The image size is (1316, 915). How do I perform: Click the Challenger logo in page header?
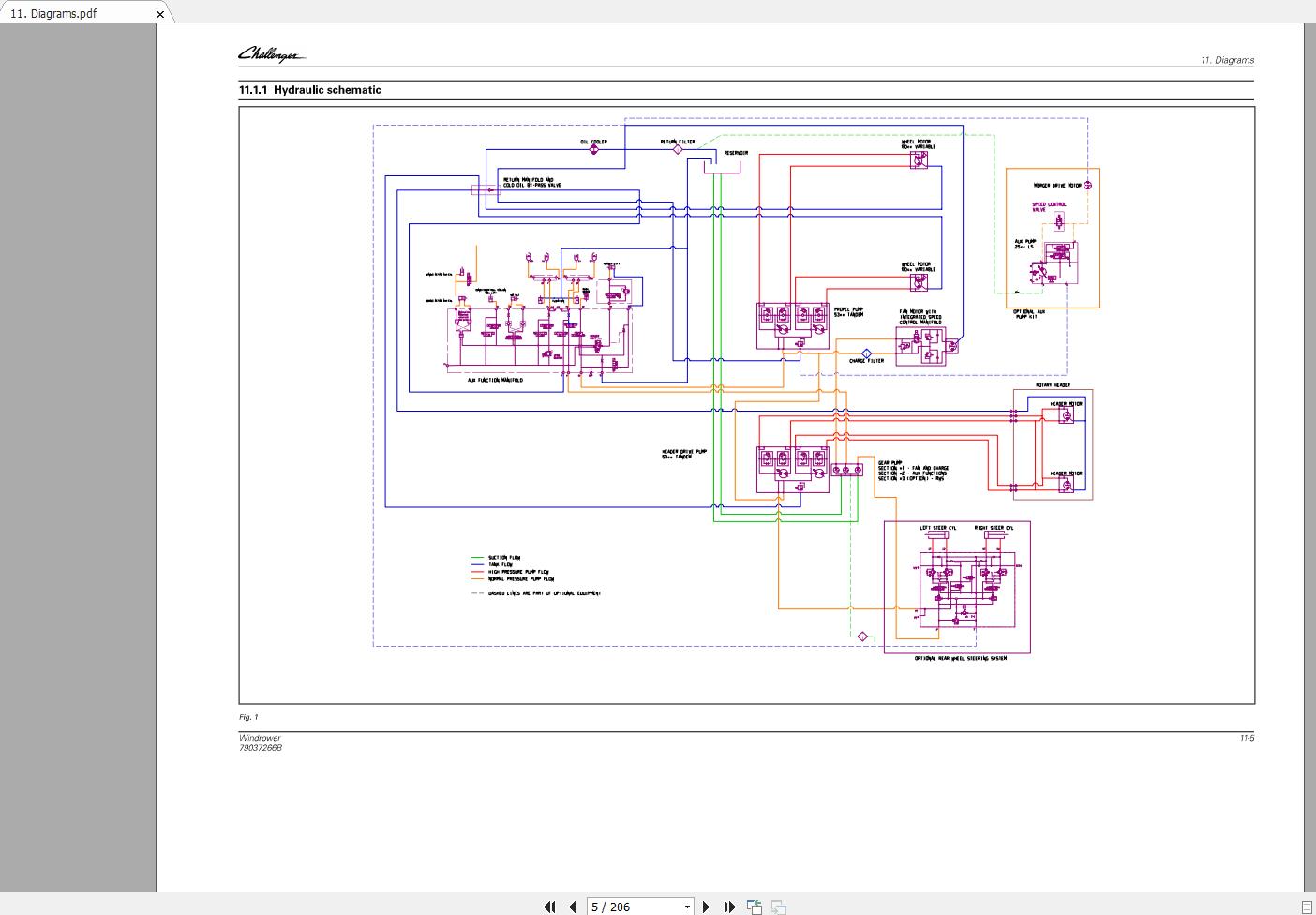(x=271, y=55)
